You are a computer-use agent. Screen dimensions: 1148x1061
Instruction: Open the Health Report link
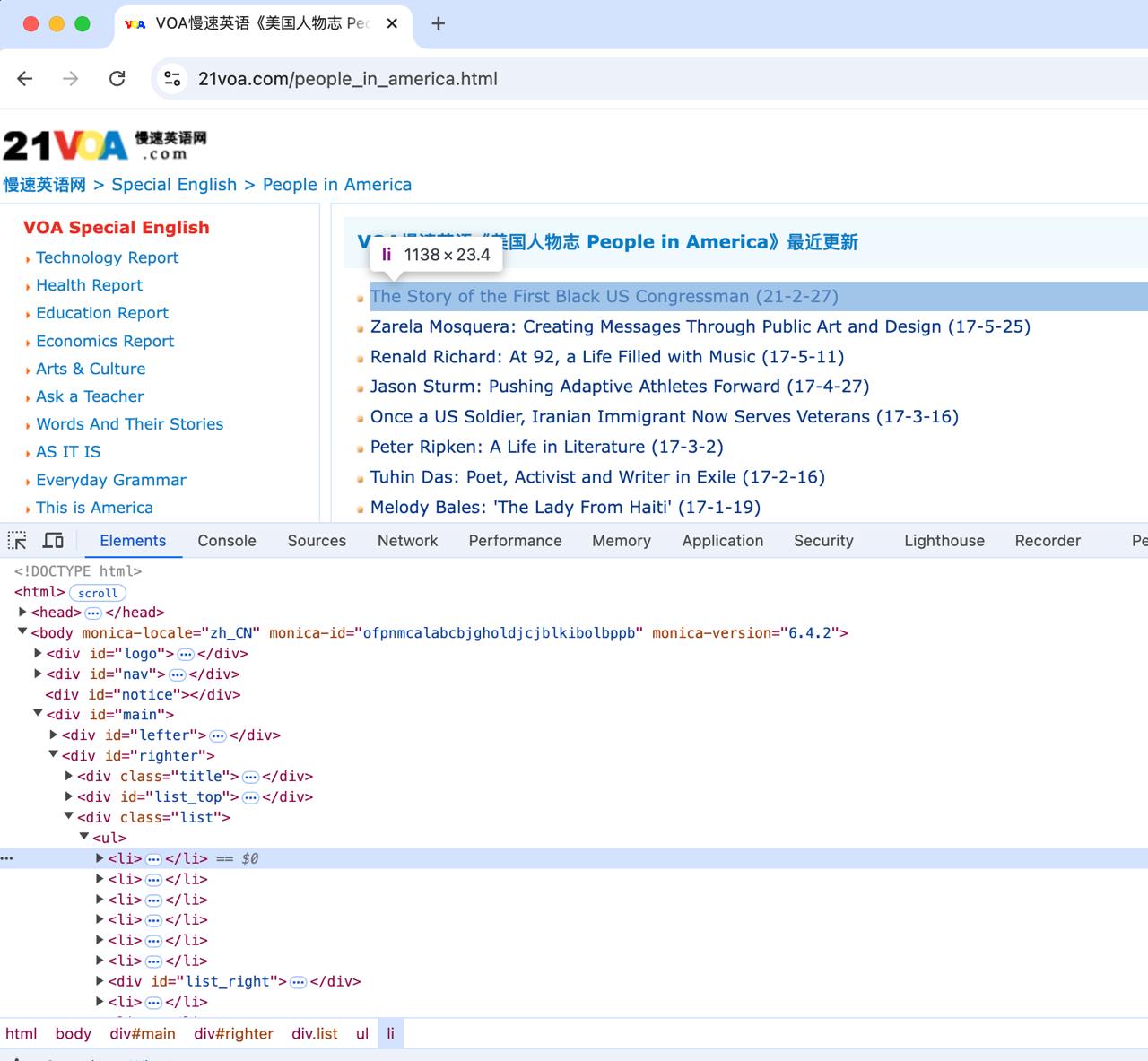(90, 285)
